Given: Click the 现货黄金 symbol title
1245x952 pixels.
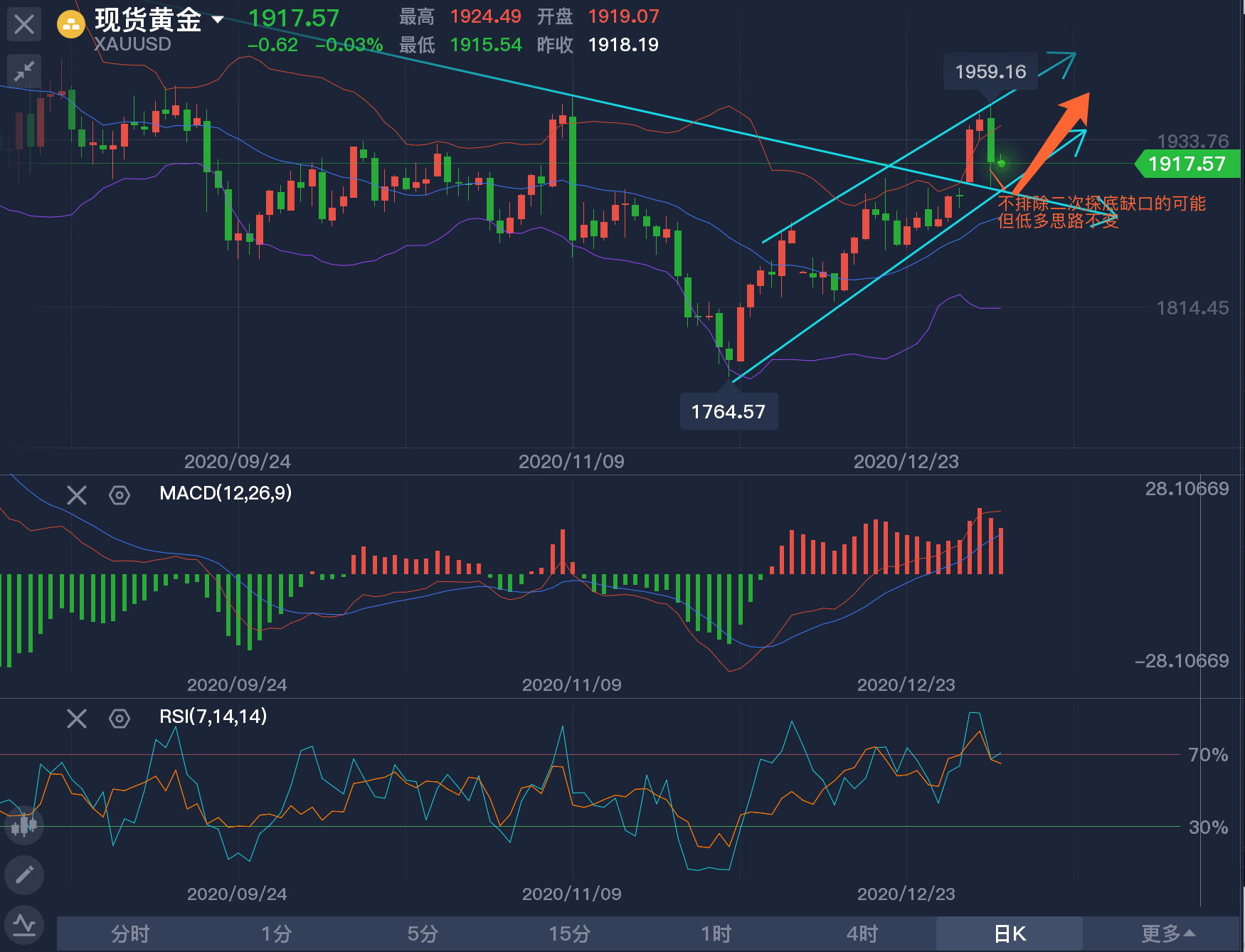Looking at the screenshot, I should [149, 19].
